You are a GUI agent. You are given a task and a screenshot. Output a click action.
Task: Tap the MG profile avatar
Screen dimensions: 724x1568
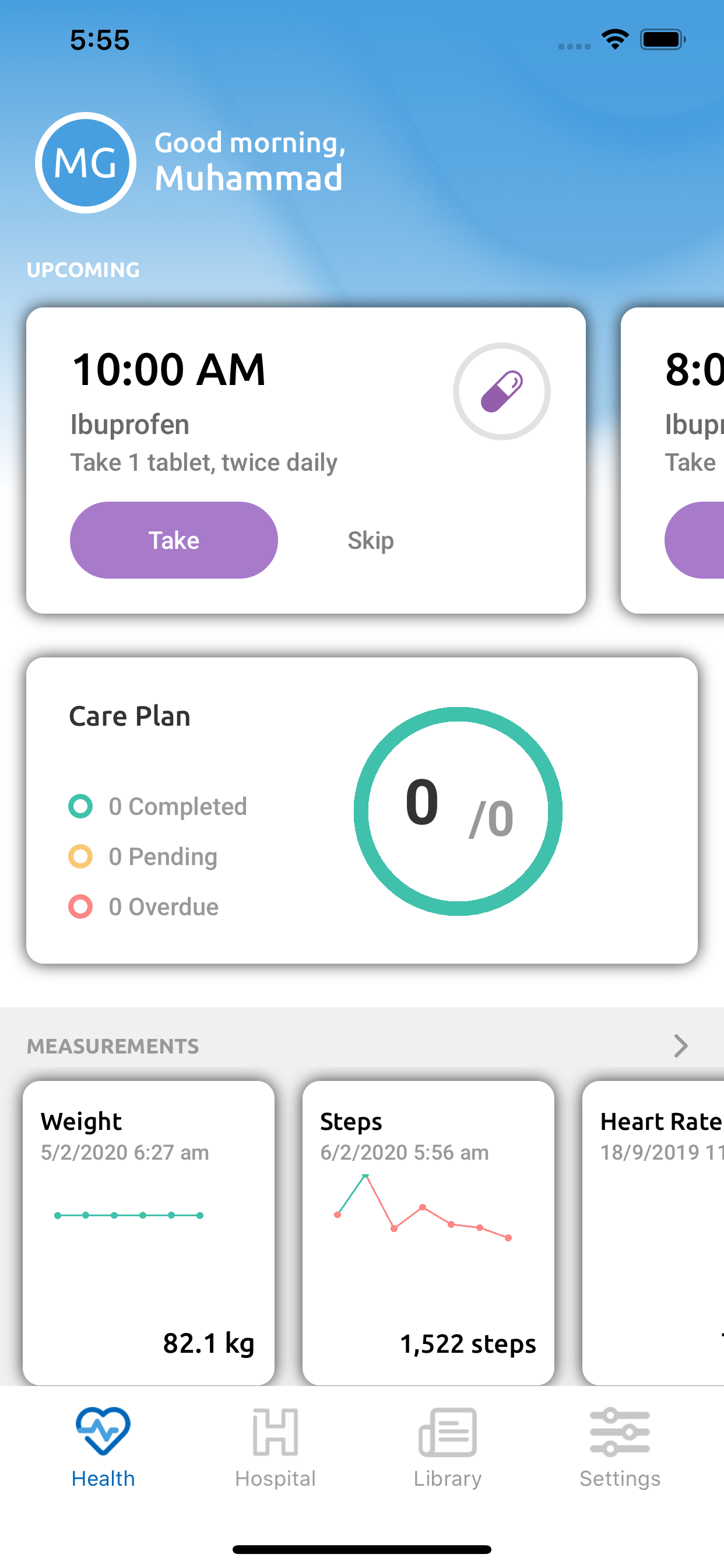(x=85, y=163)
